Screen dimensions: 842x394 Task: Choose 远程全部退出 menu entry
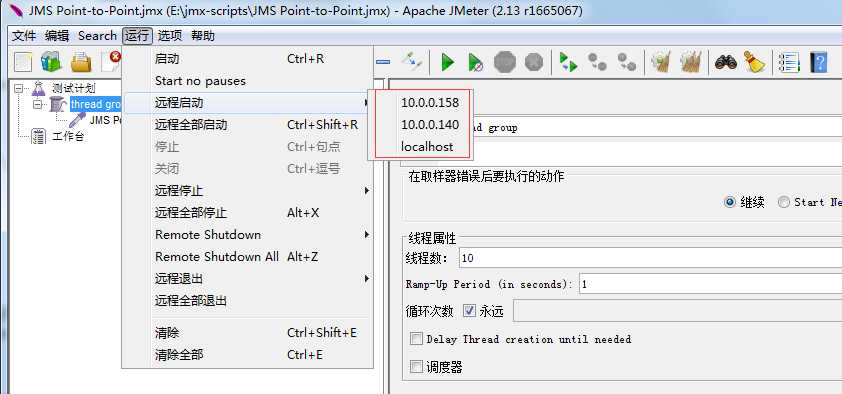[248, 301]
